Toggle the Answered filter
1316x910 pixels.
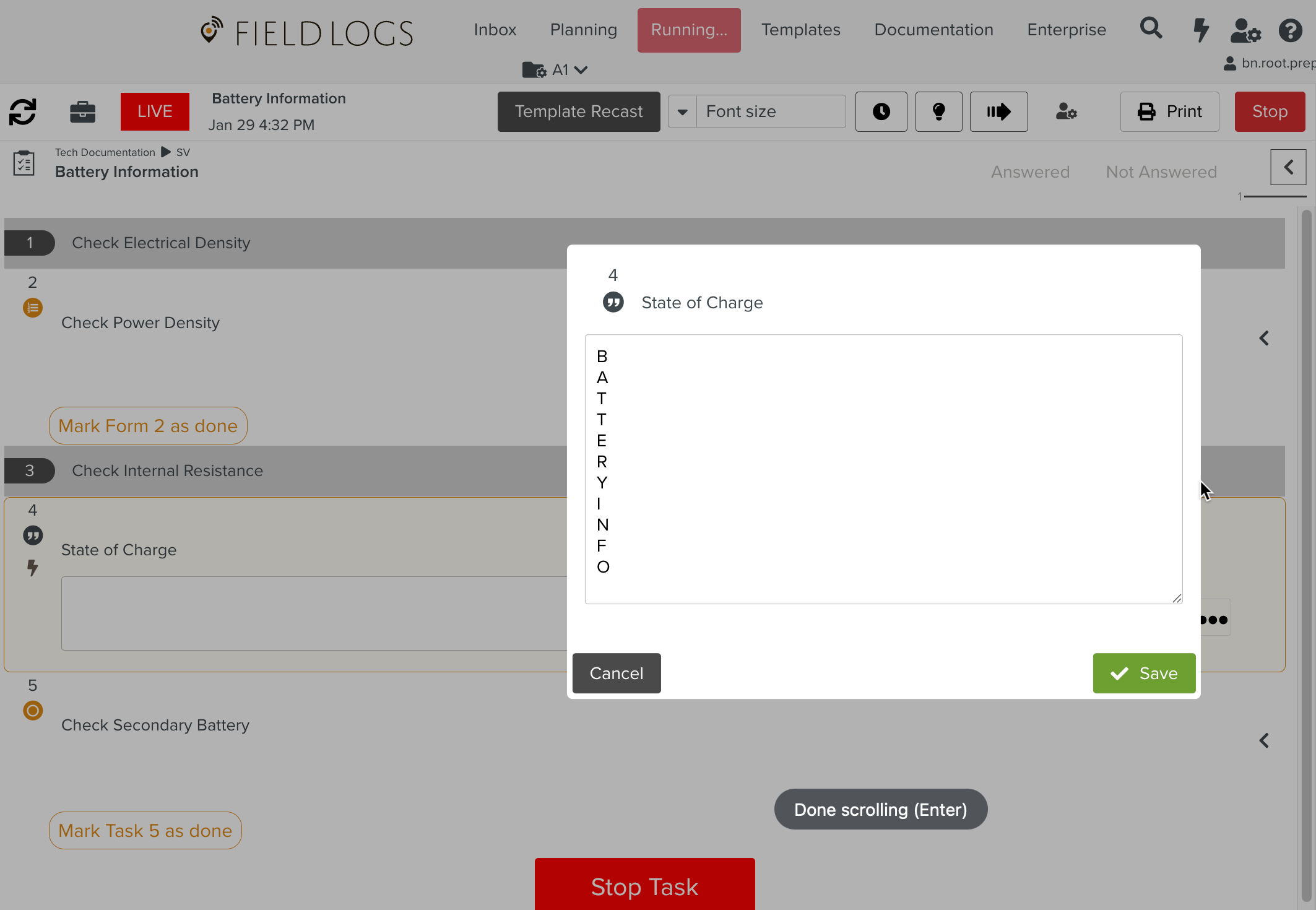(1030, 172)
